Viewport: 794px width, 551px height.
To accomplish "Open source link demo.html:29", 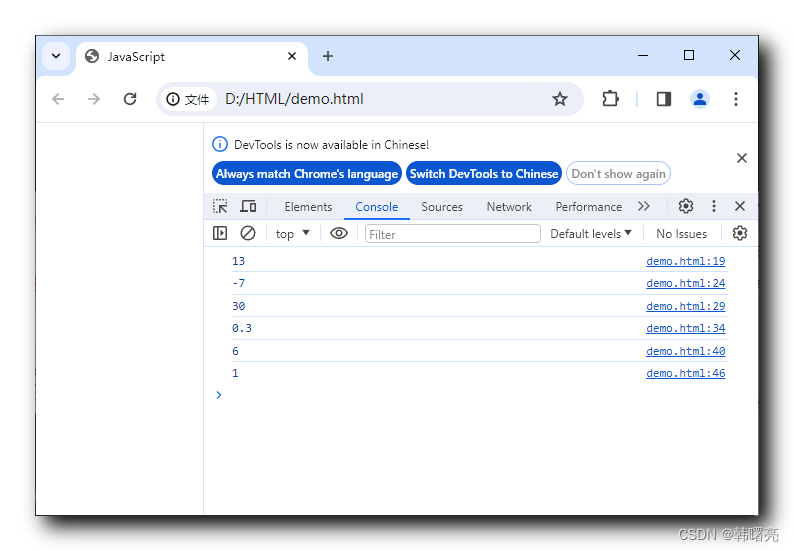I will pyautogui.click(x=685, y=306).
